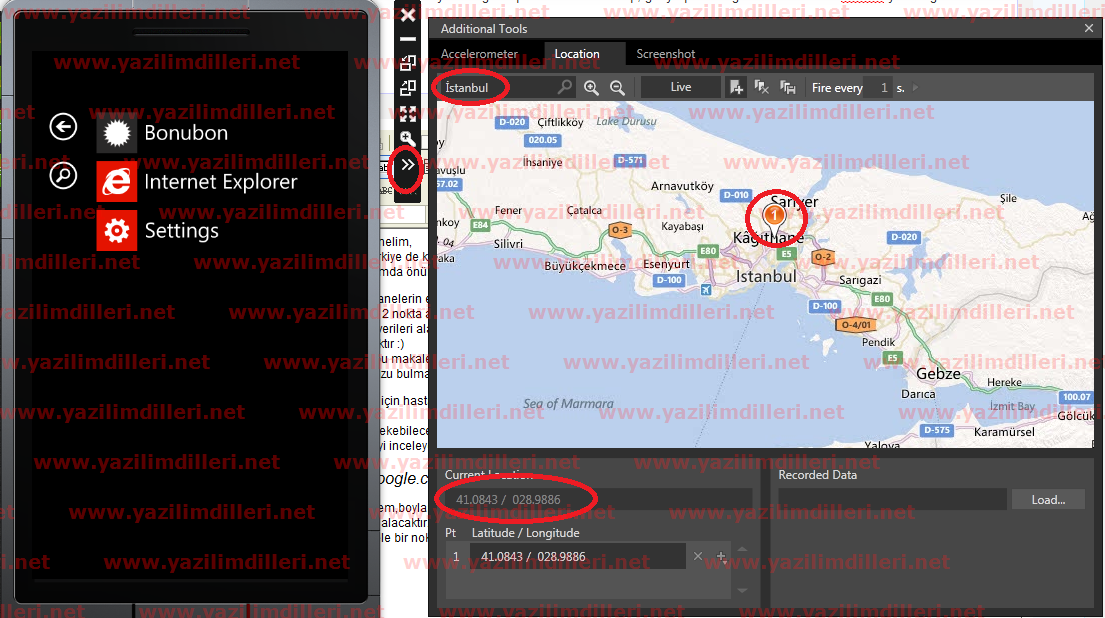Image resolution: width=1105 pixels, height=618 pixels.
Task: Click the Arnavutköy label on the map
Action: [x=682, y=186]
